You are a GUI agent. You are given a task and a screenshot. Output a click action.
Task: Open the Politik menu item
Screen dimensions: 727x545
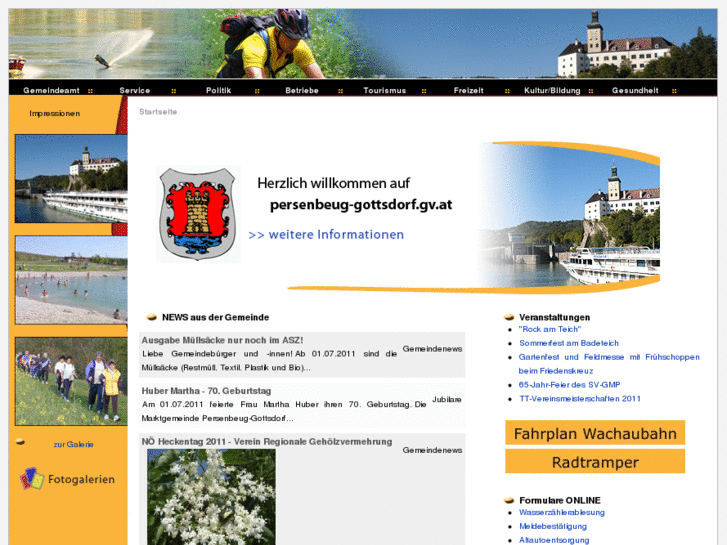coord(218,90)
